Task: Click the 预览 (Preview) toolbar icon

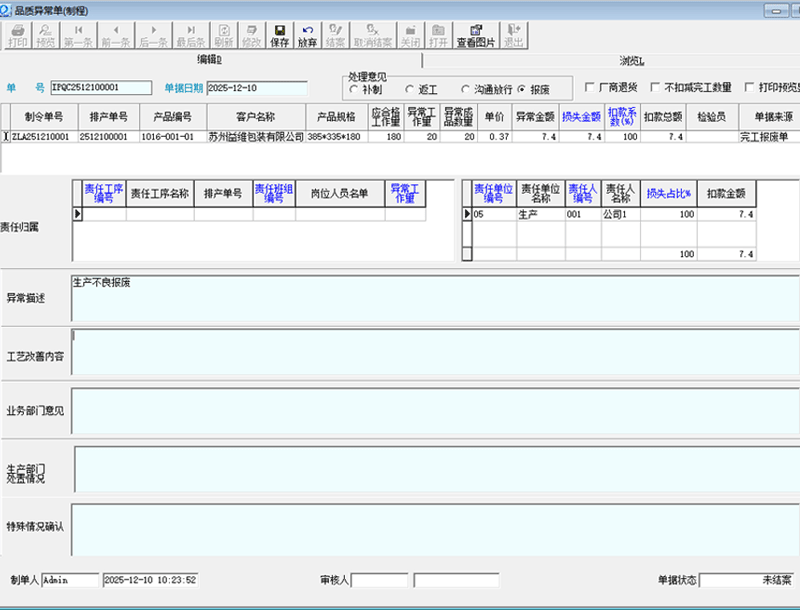Action: [46, 36]
